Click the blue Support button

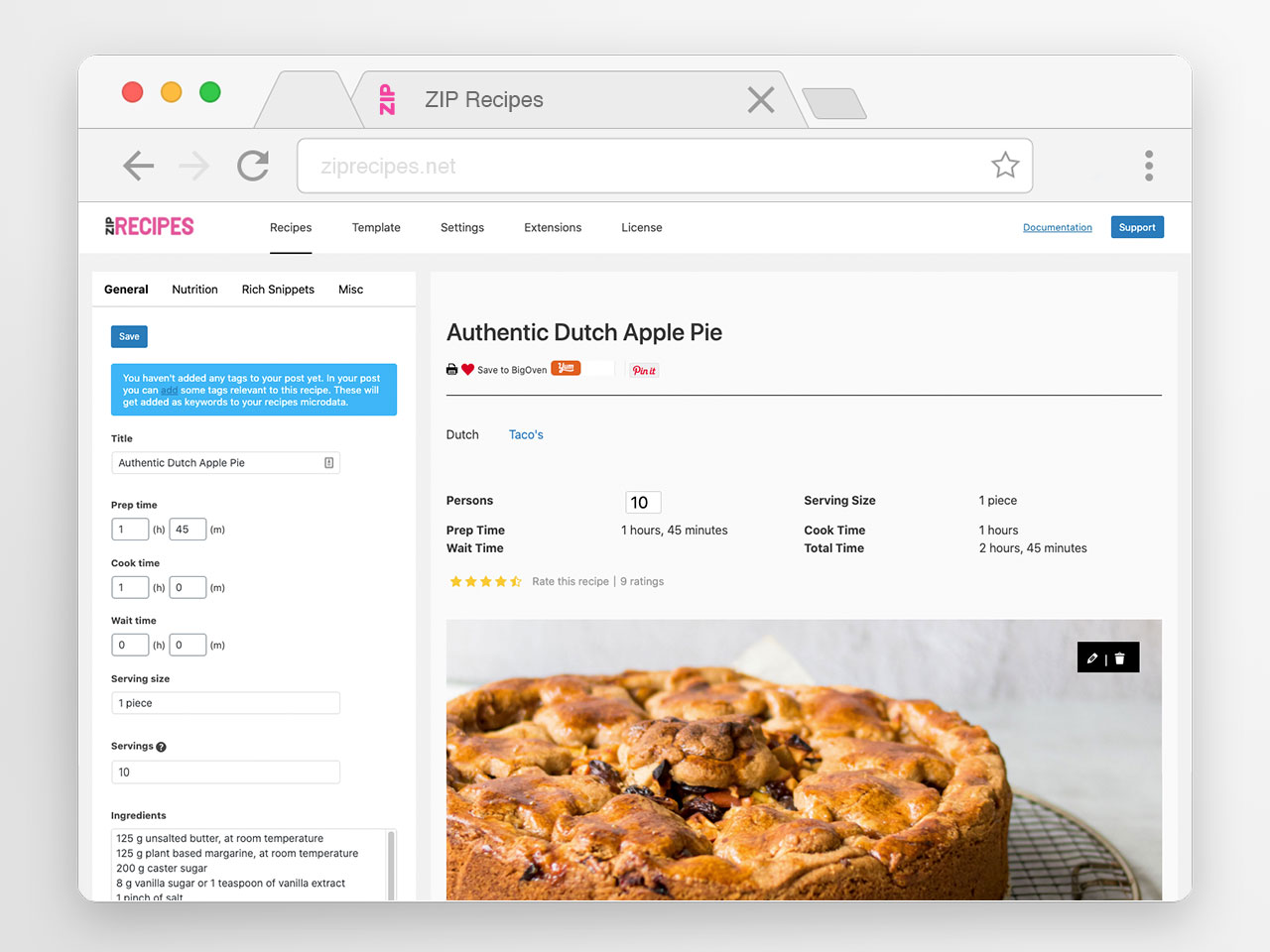point(1137,227)
